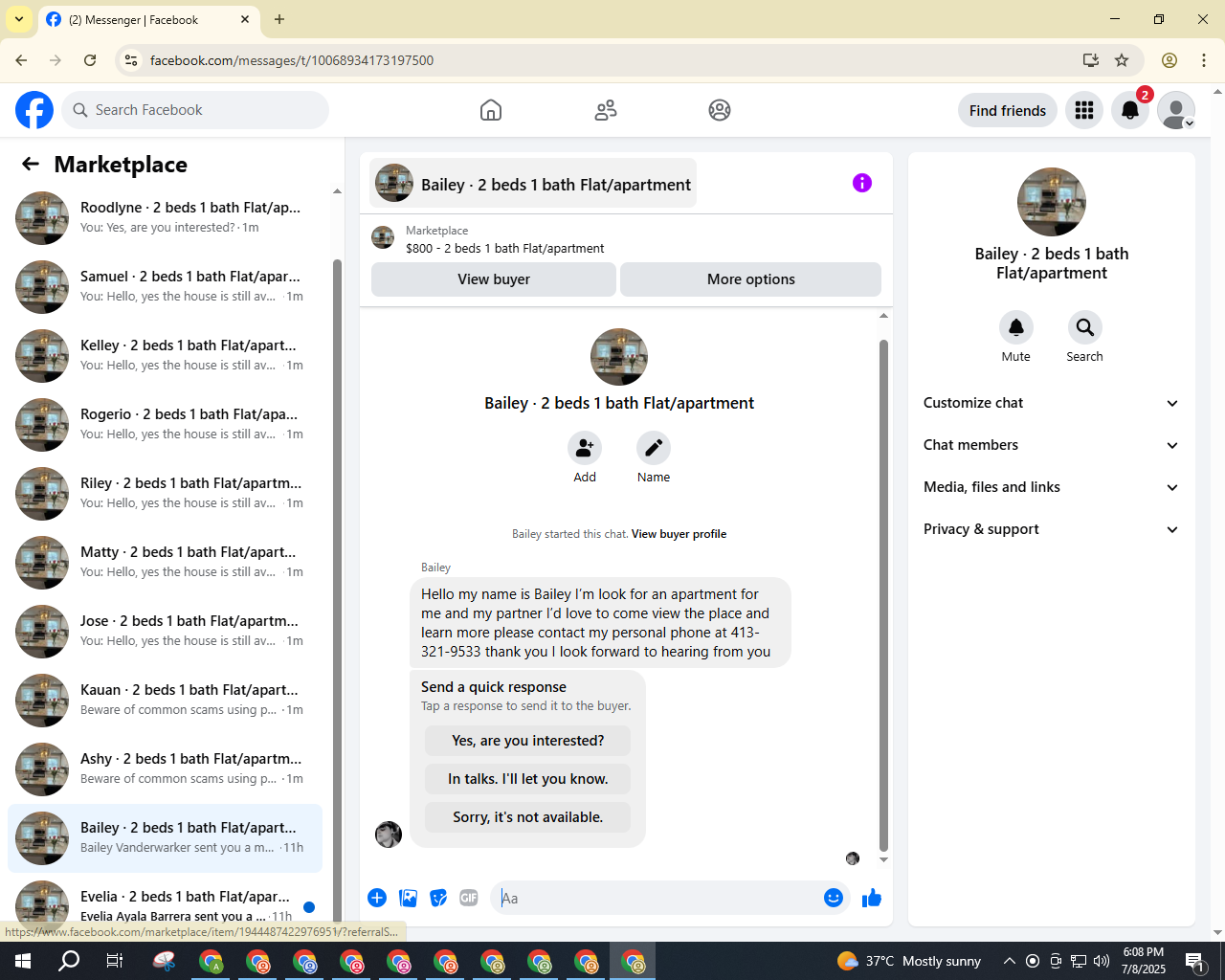Viewport: 1225px width, 980px height.
Task: Open the View buyer profile link
Action: pos(679,534)
